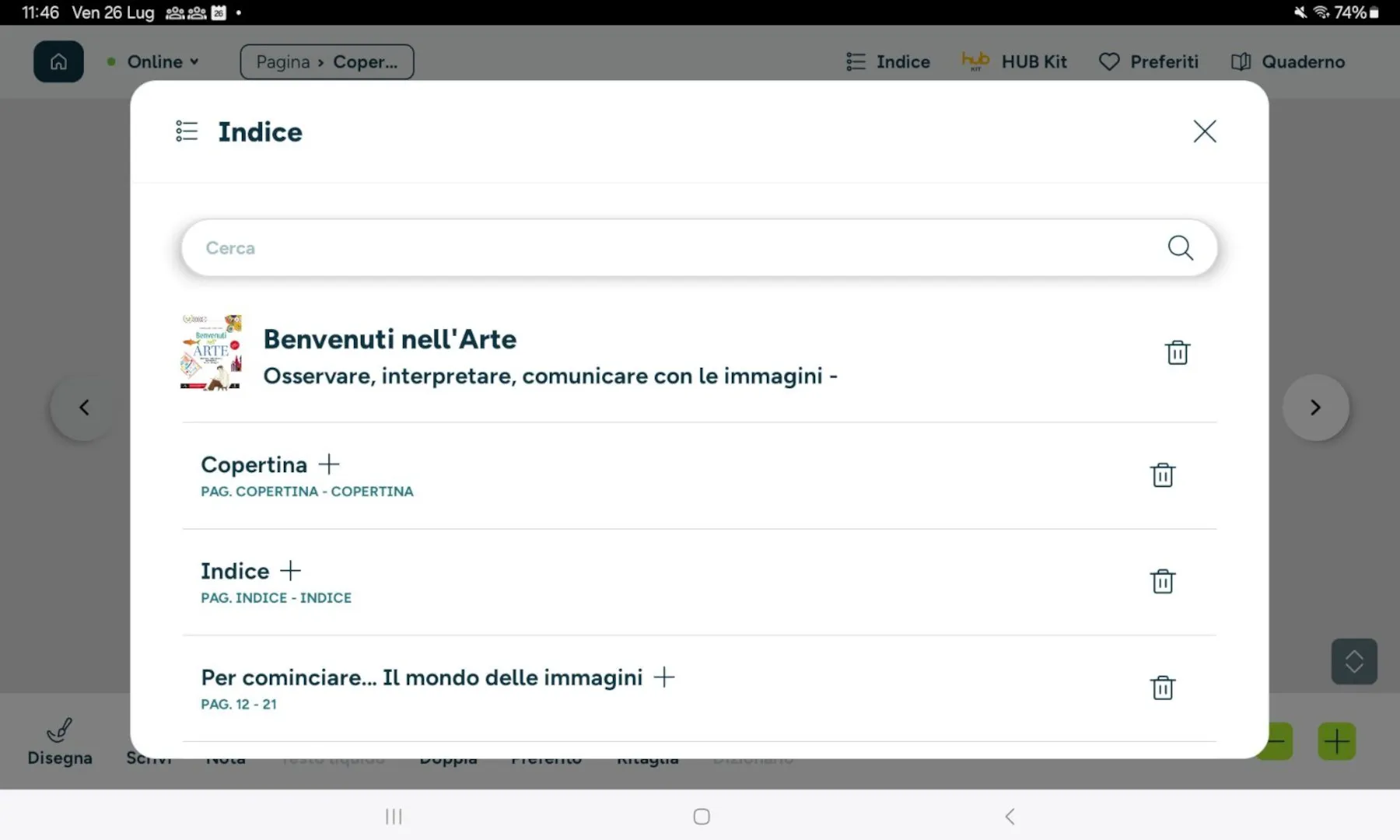Expand Per cominciare... Il mondo delle immagini
Screen dimensions: 1400x840
click(664, 677)
